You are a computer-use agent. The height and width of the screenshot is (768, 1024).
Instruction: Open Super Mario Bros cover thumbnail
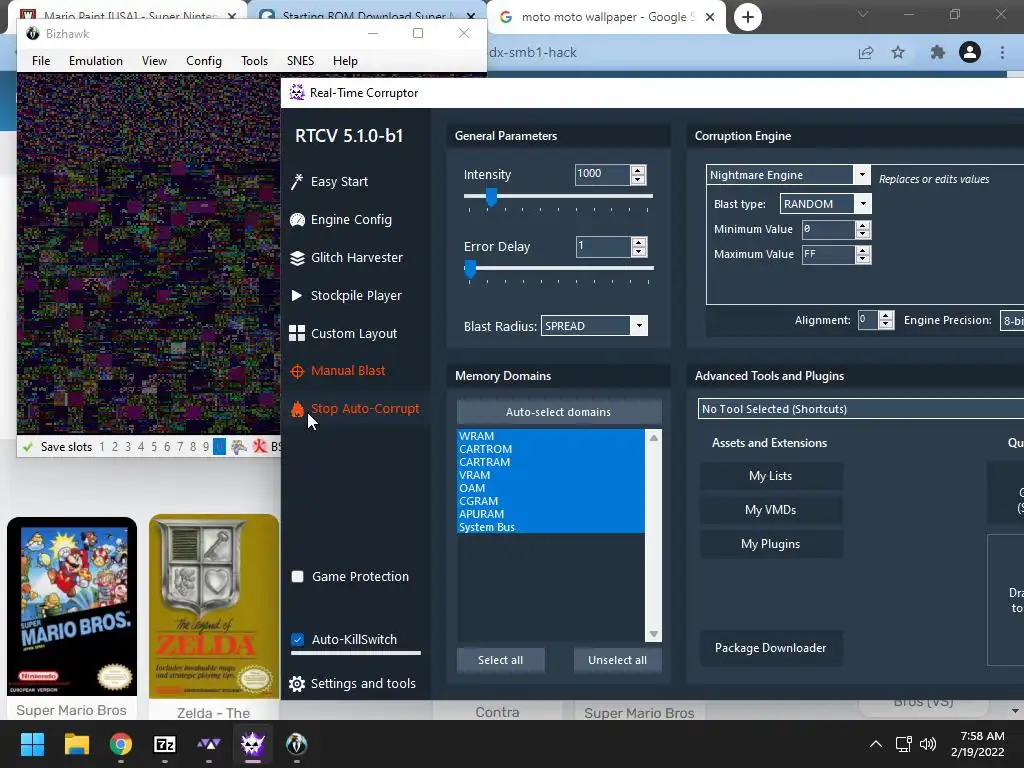tap(72, 607)
